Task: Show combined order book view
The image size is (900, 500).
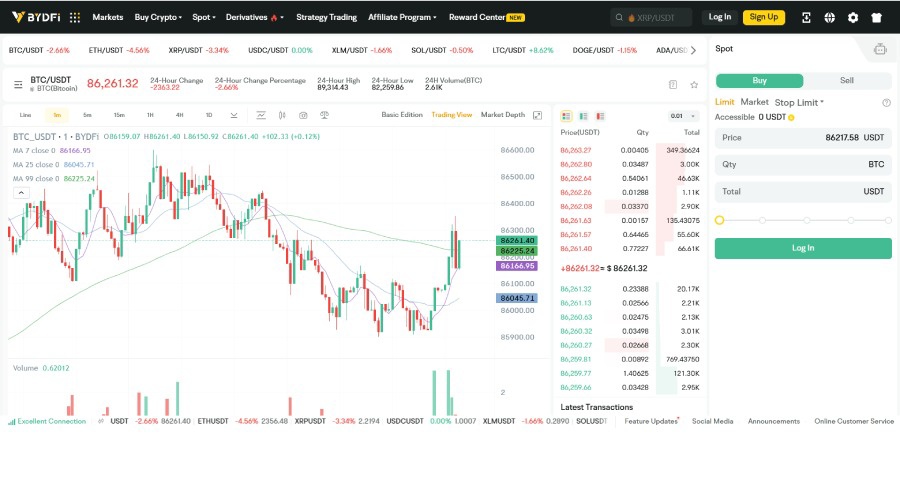Action: click(x=567, y=116)
